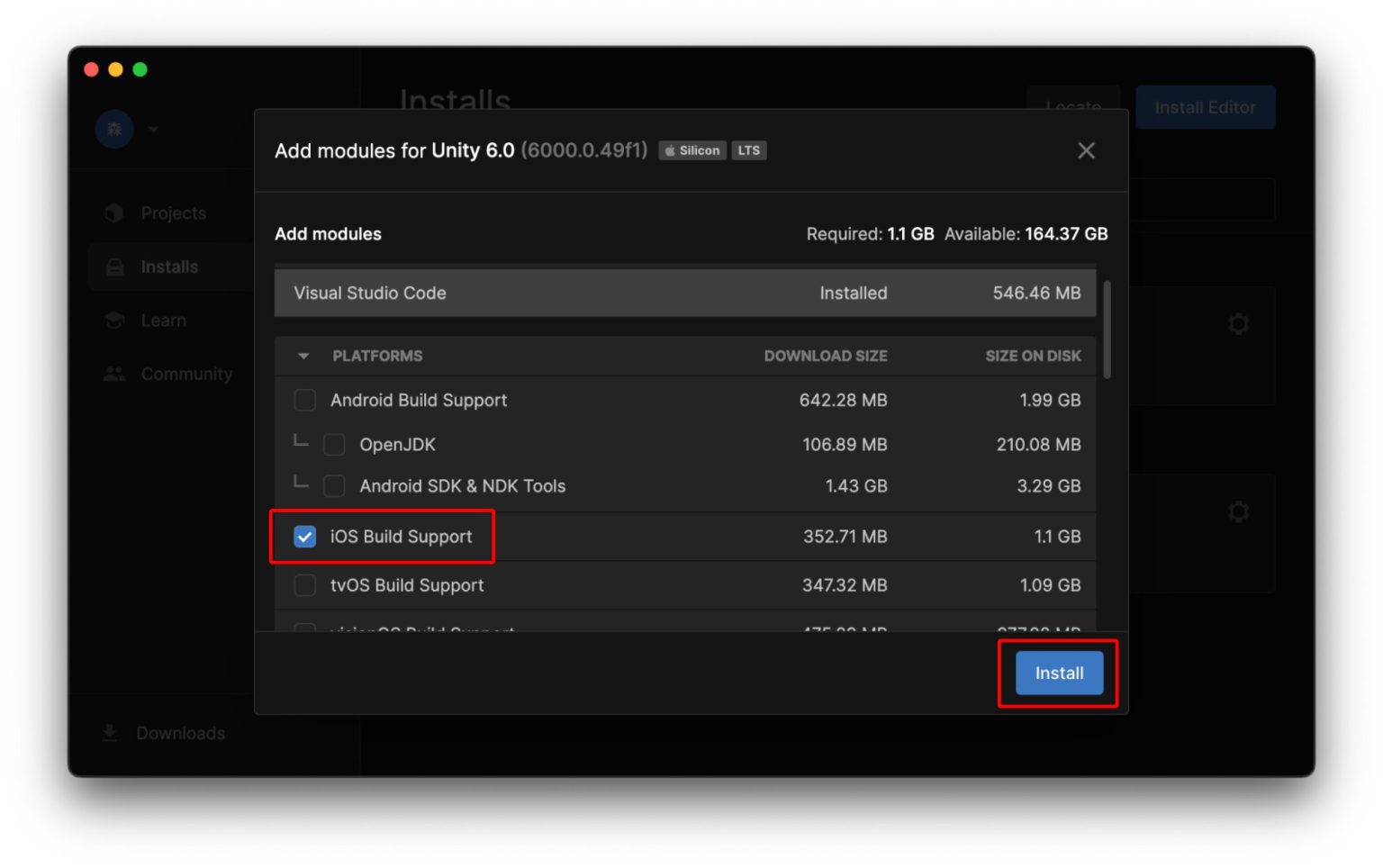
Task: Check the OpenJDK module box
Action: pyautogui.click(x=334, y=445)
